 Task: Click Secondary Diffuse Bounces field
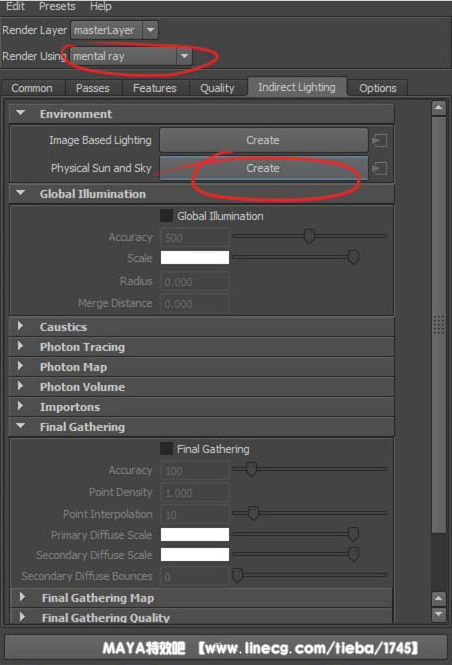click(195, 576)
